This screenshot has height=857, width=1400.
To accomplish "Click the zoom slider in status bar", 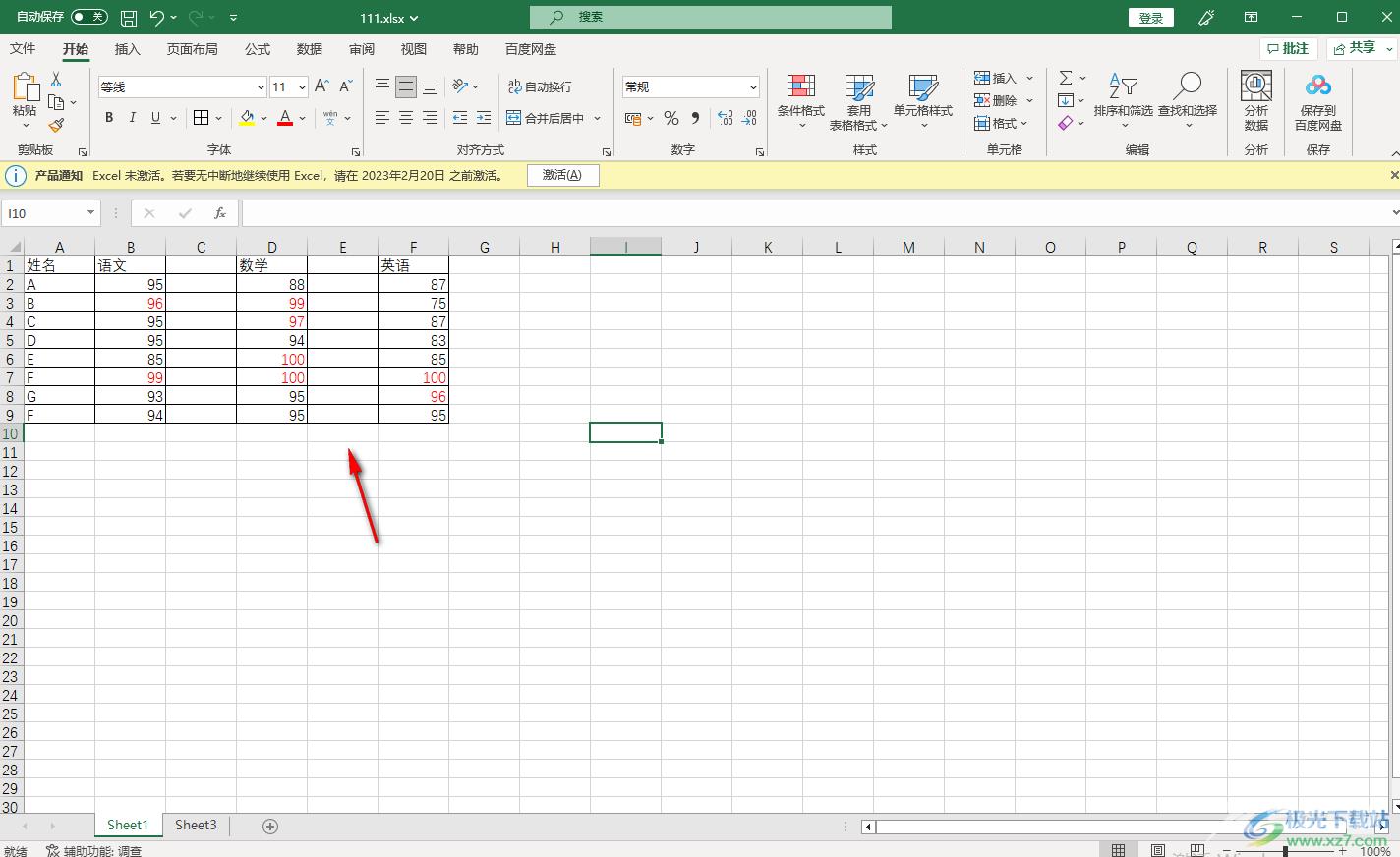I will [1286, 851].
